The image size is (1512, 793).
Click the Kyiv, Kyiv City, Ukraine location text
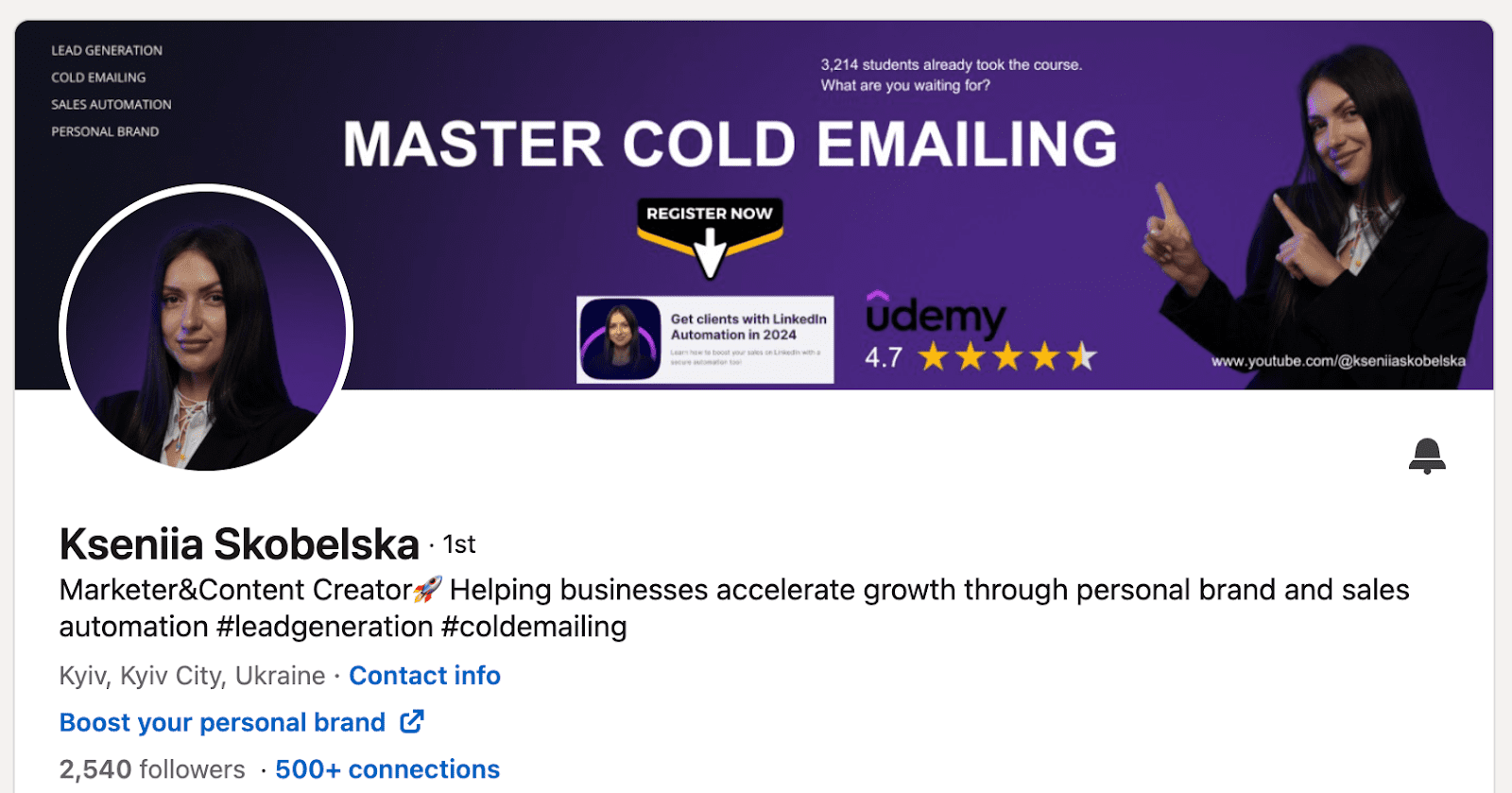(x=192, y=676)
